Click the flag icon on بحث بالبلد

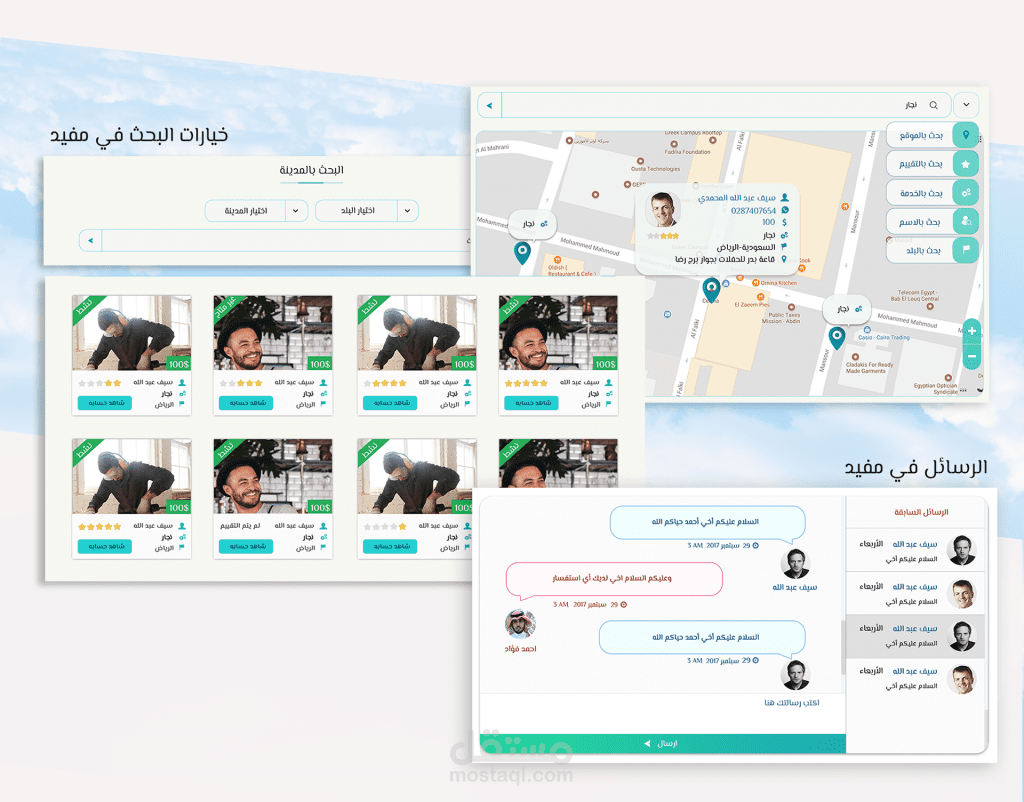966,249
